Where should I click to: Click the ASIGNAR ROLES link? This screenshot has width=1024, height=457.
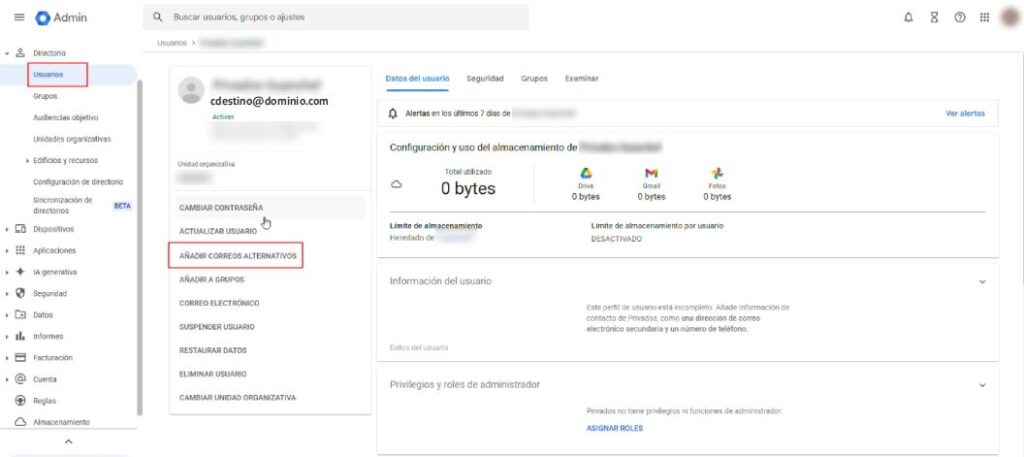click(x=614, y=428)
